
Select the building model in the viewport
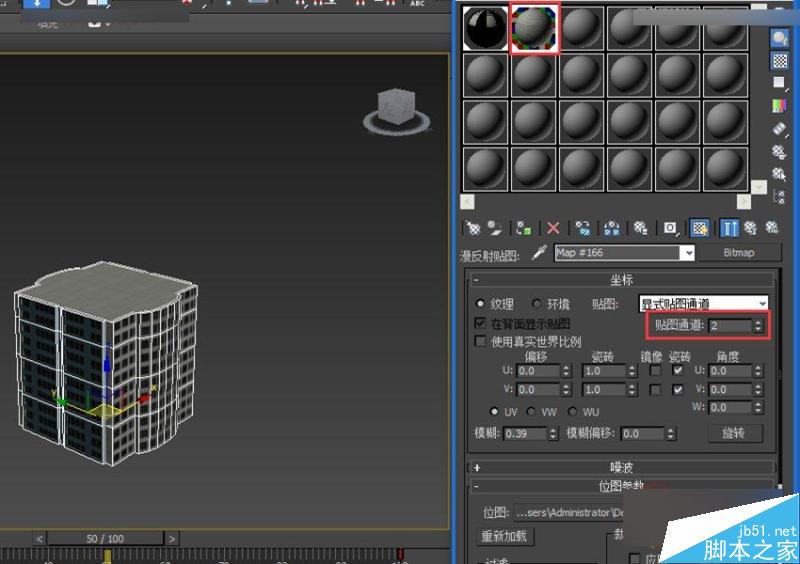pos(106,362)
